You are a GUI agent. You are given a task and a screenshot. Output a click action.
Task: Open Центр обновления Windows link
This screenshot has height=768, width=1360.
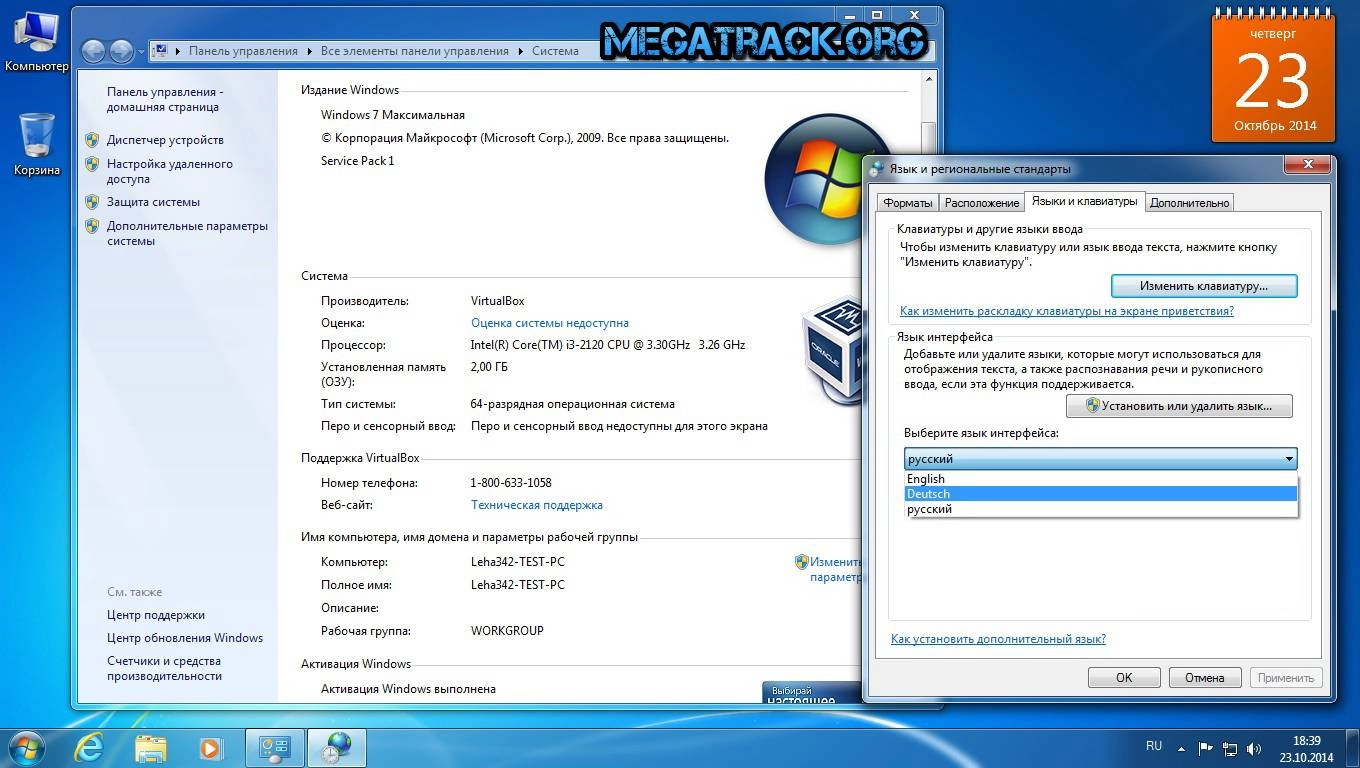(185, 638)
